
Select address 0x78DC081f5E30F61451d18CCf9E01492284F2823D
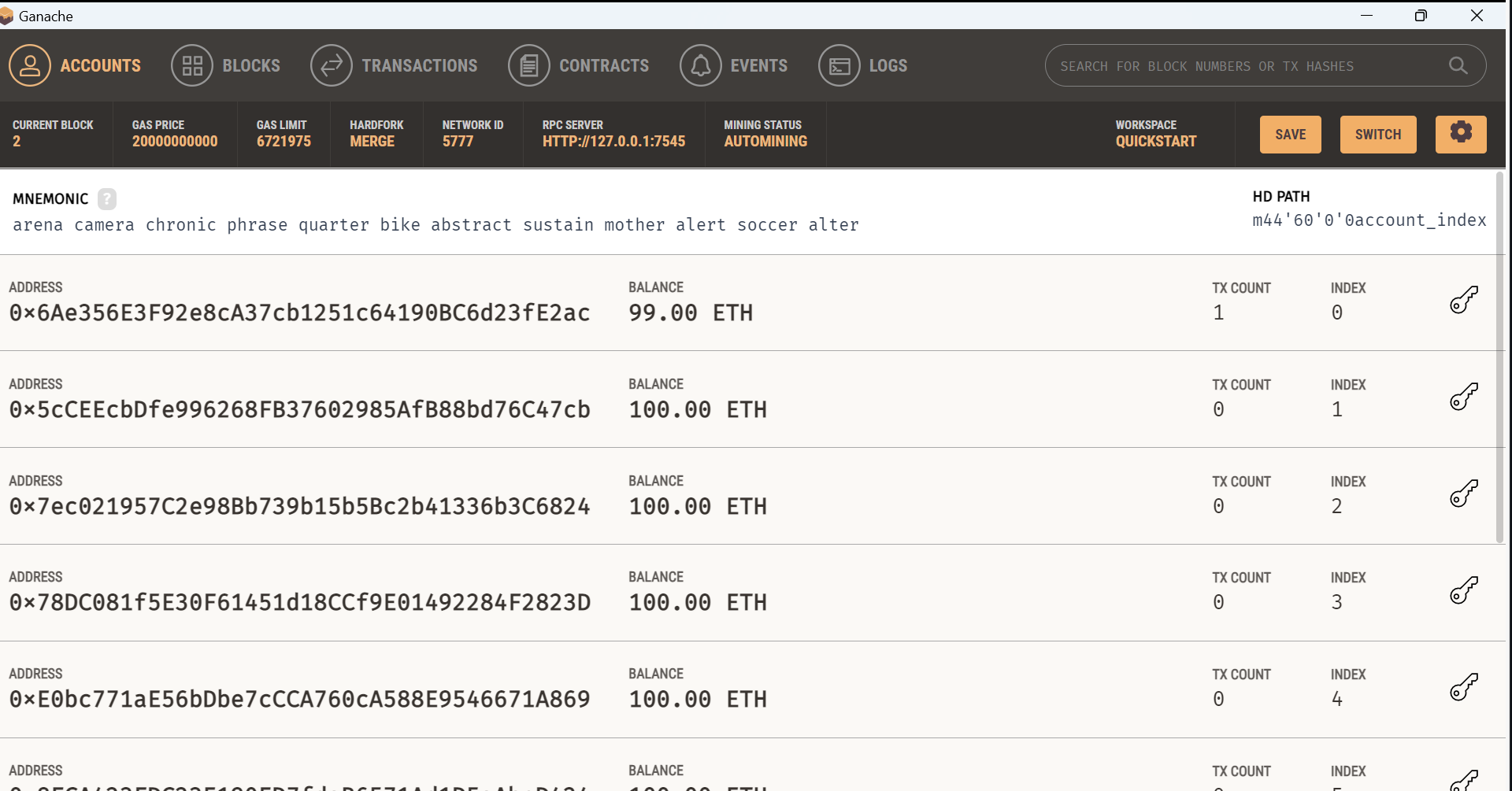pyautogui.click(x=299, y=603)
